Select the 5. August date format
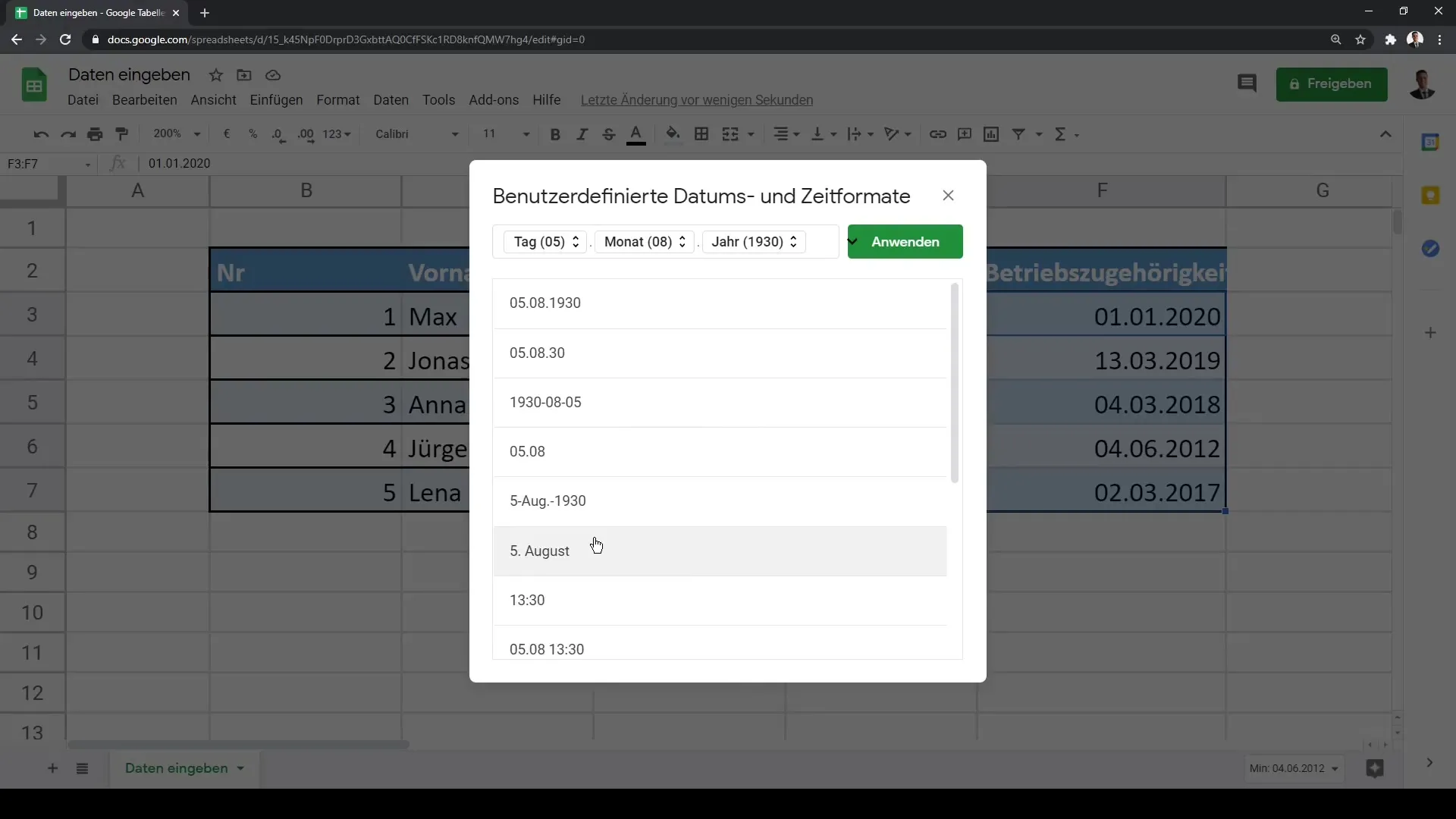Screen dimensions: 1456x819 coord(720,551)
